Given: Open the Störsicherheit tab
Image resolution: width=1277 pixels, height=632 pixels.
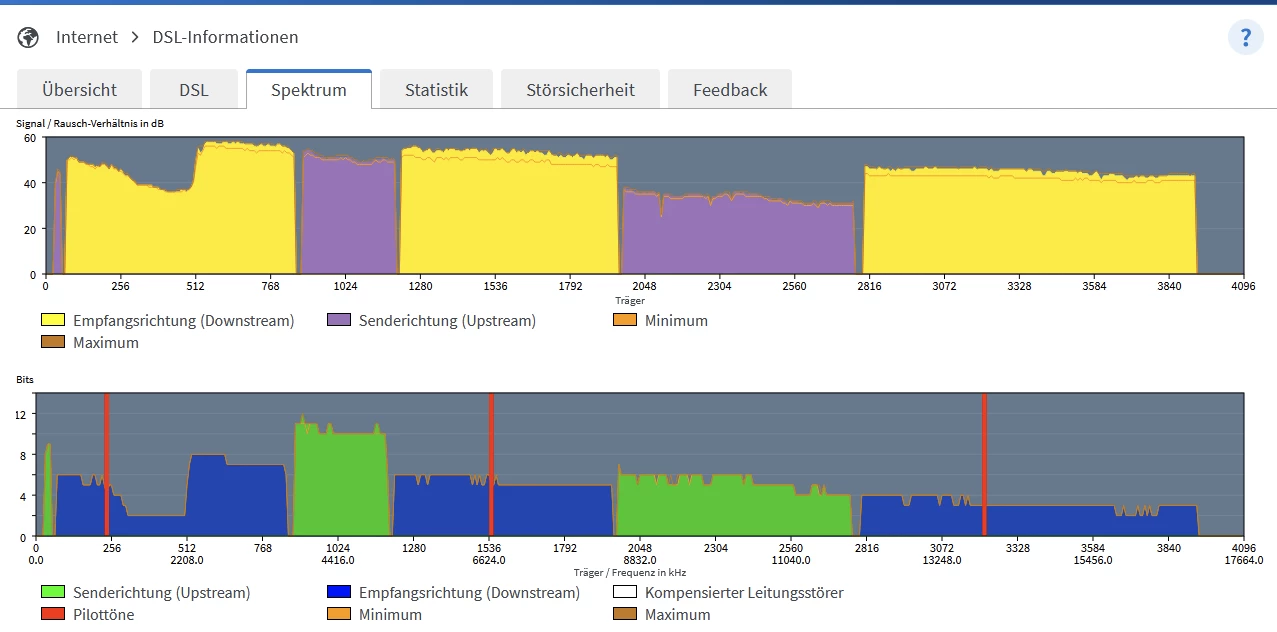Looking at the screenshot, I should click(x=580, y=90).
